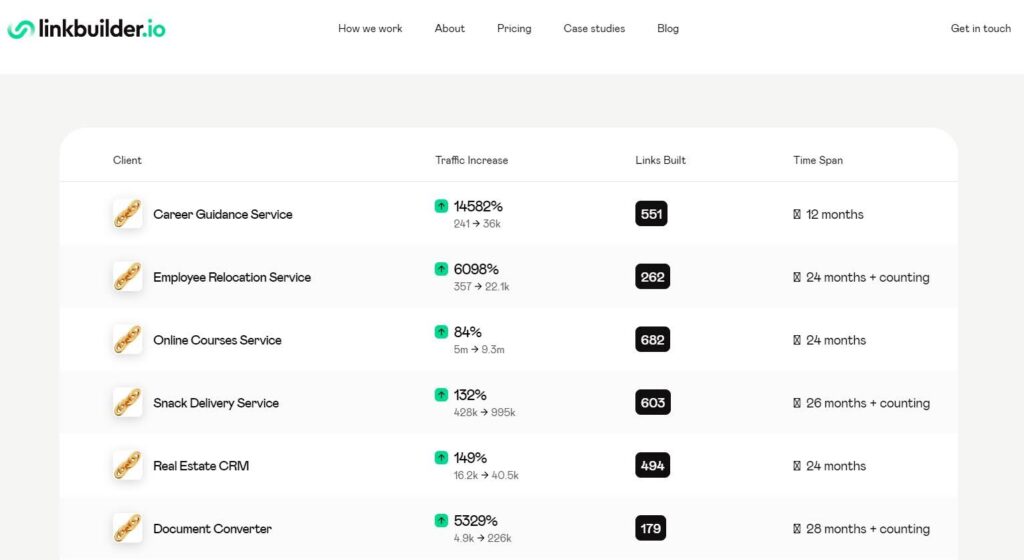Image resolution: width=1024 pixels, height=560 pixels.
Task: Open the How we work page
Action: point(370,29)
